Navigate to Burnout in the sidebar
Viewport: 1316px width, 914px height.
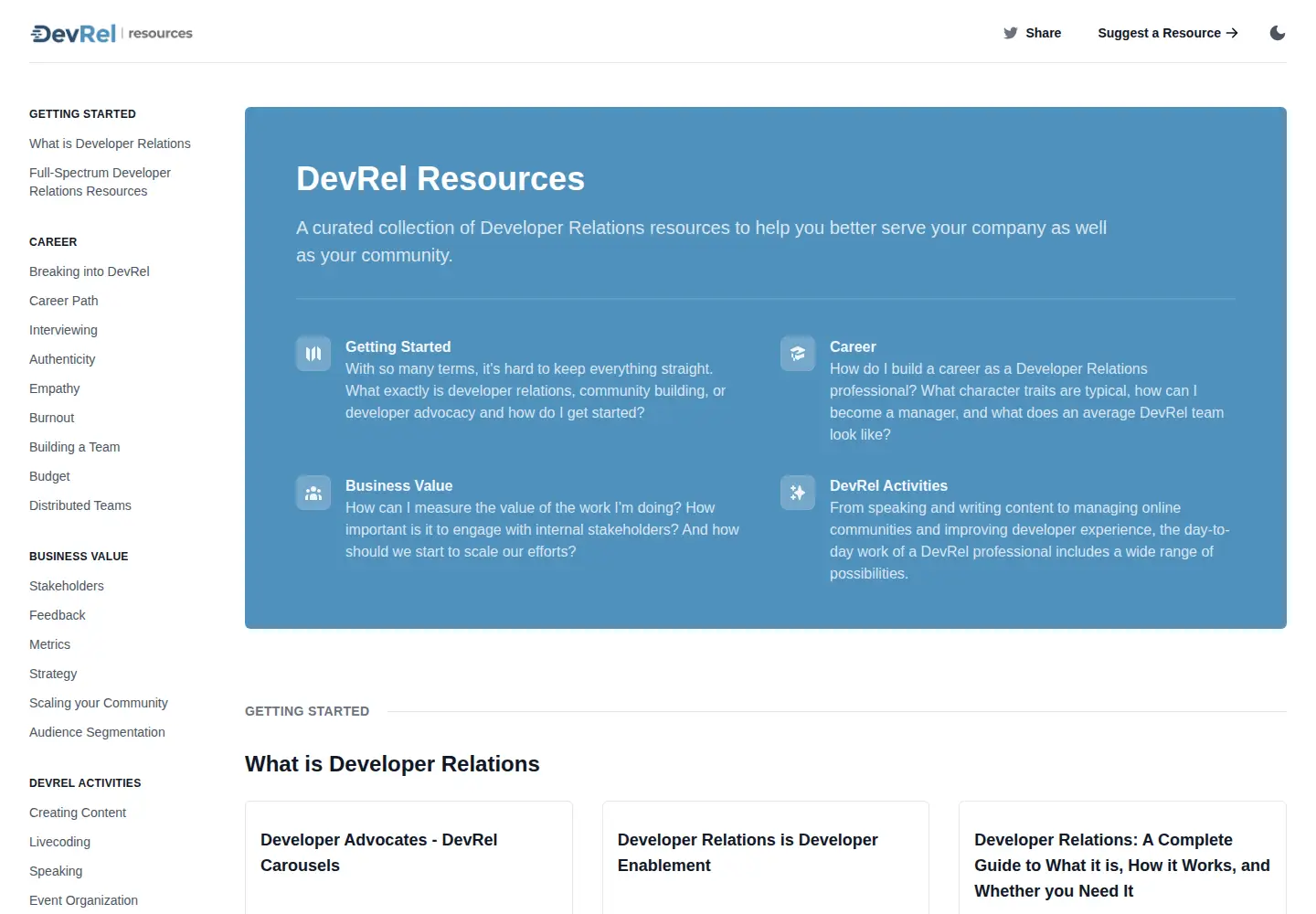click(52, 418)
